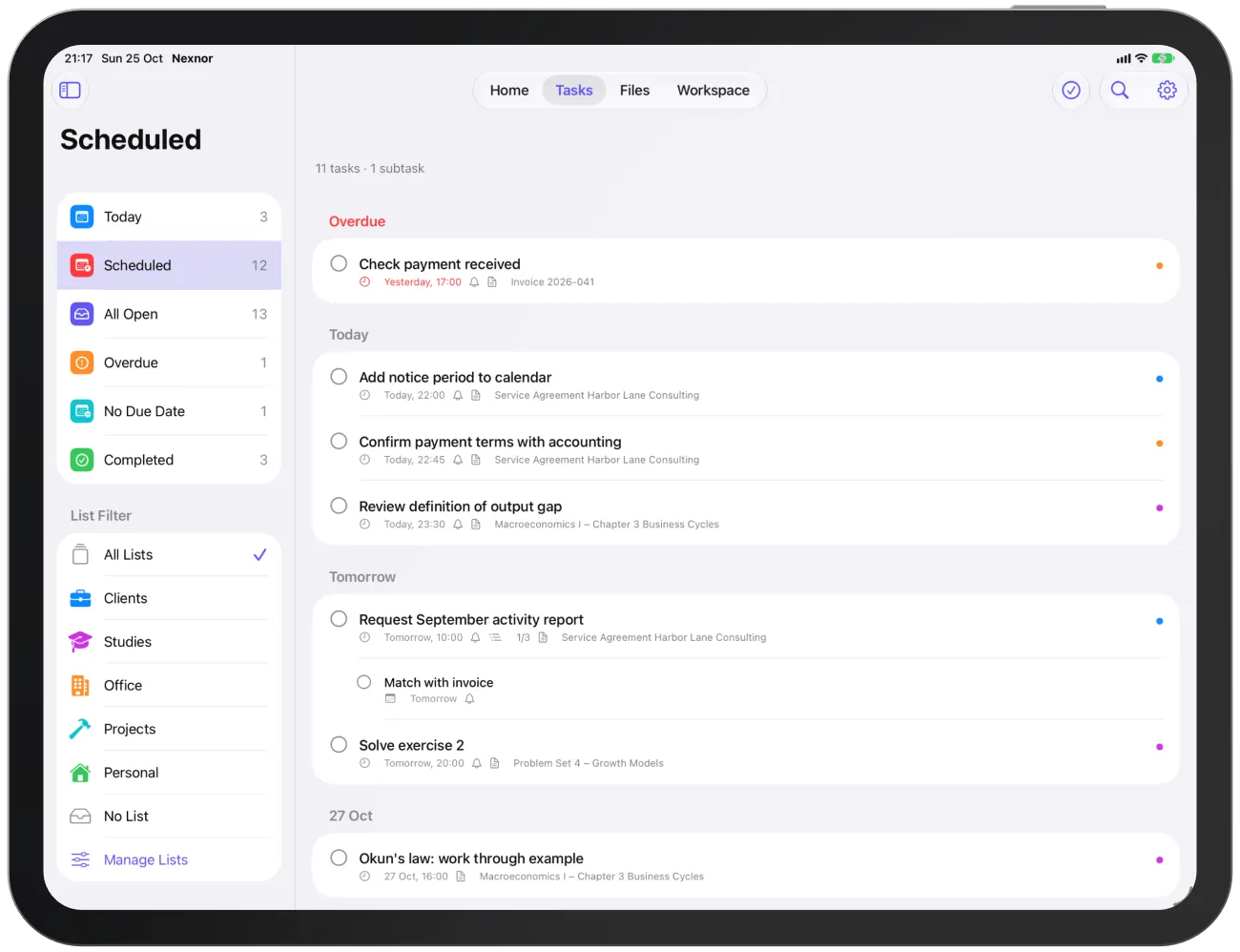The height and width of the screenshot is (952, 1240).
Task: Open the completed-tasks checkmark circle icon
Action: coord(1071,91)
